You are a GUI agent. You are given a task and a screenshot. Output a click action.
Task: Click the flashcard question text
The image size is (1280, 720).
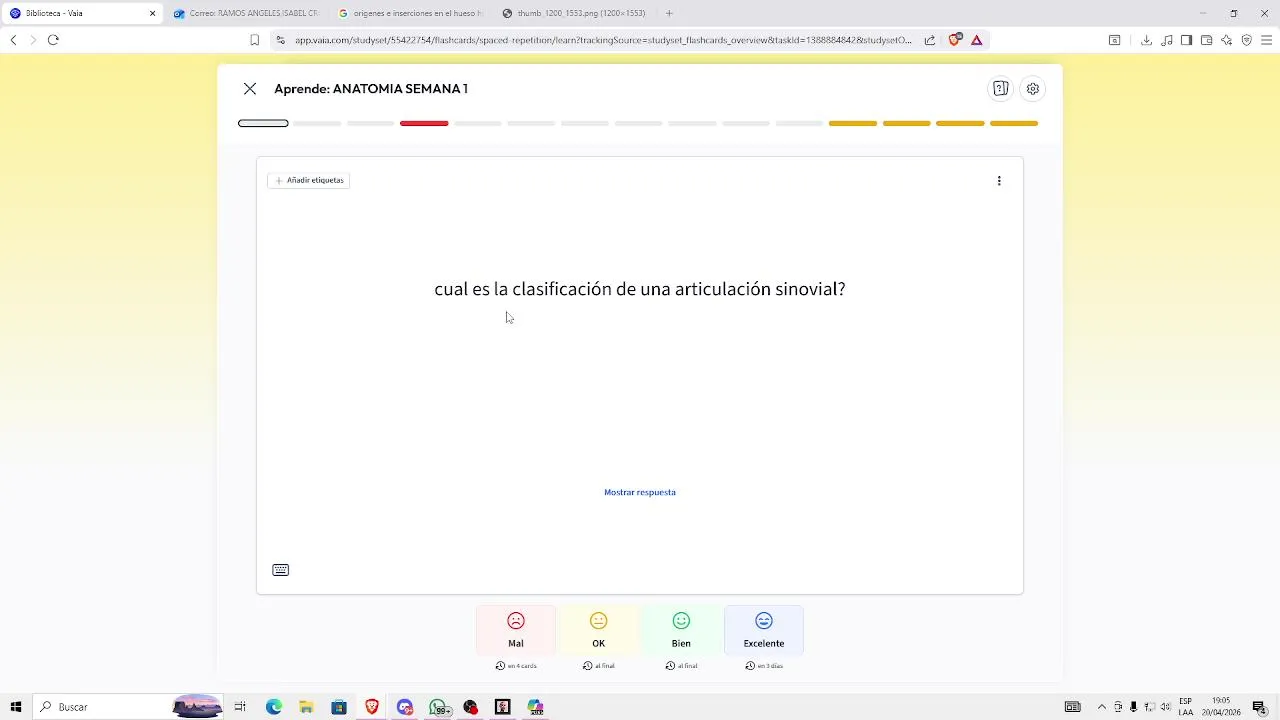click(640, 289)
